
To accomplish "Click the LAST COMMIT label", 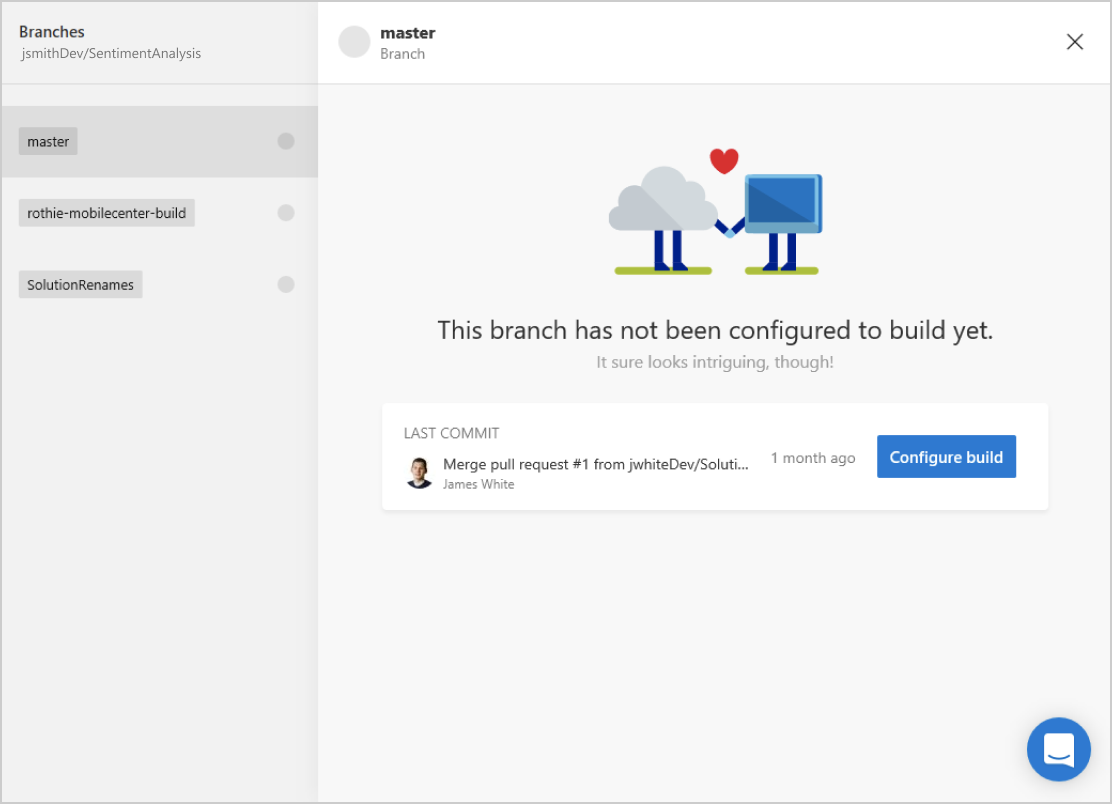I will coord(452,433).
